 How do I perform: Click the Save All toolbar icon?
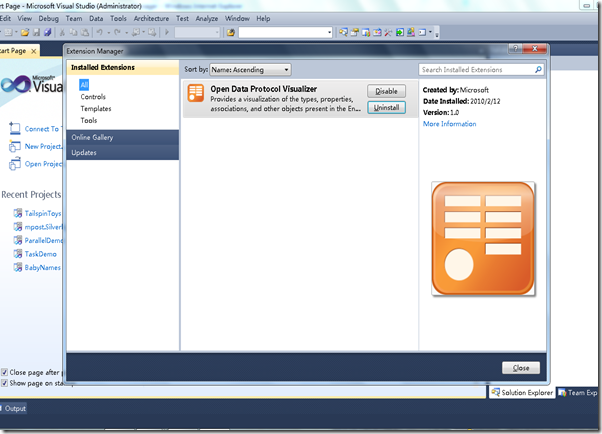pos(48,33)
